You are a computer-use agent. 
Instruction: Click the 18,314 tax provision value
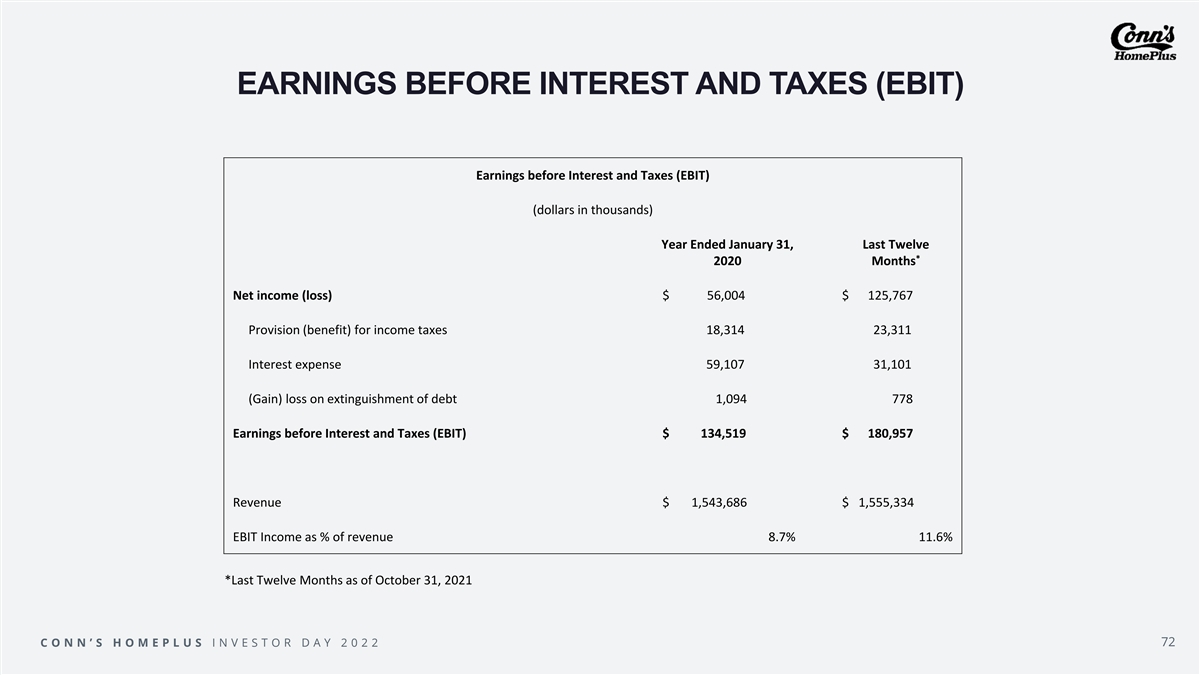[x=725, y=330]
